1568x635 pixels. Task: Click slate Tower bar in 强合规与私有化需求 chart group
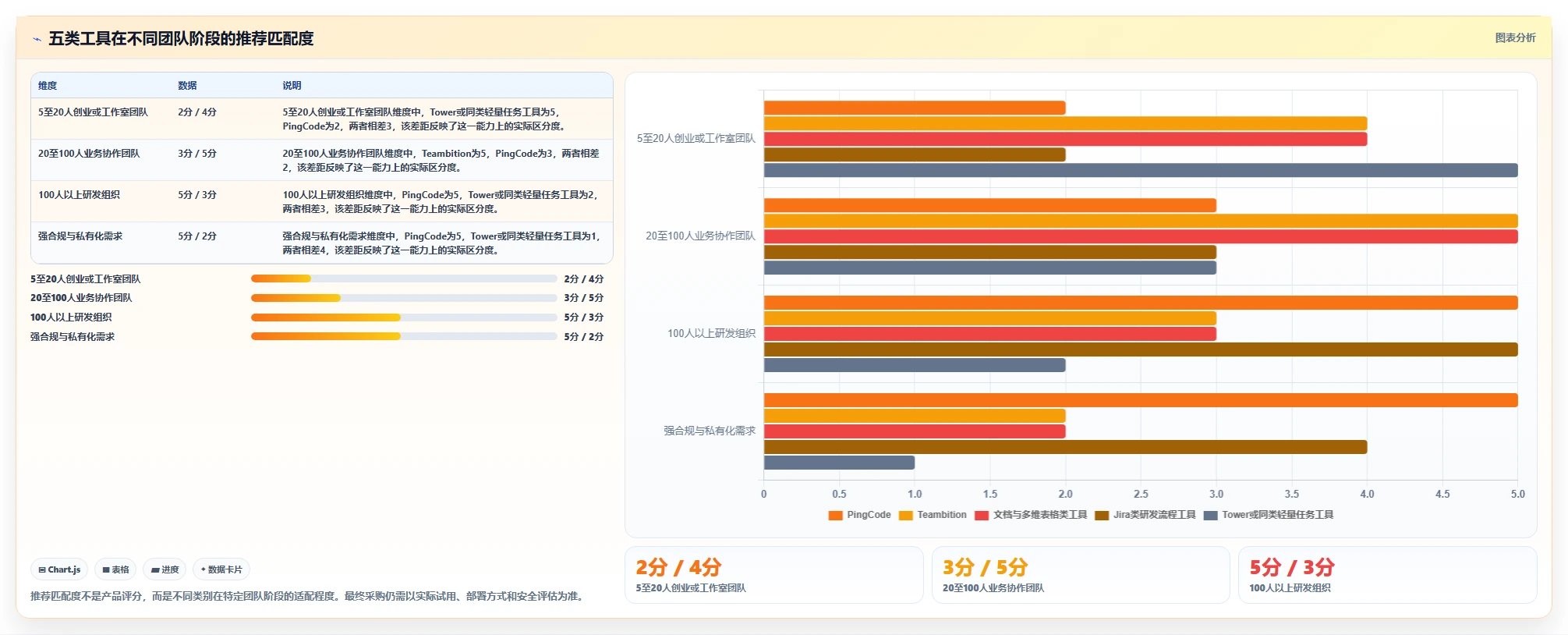pos(839,463)
